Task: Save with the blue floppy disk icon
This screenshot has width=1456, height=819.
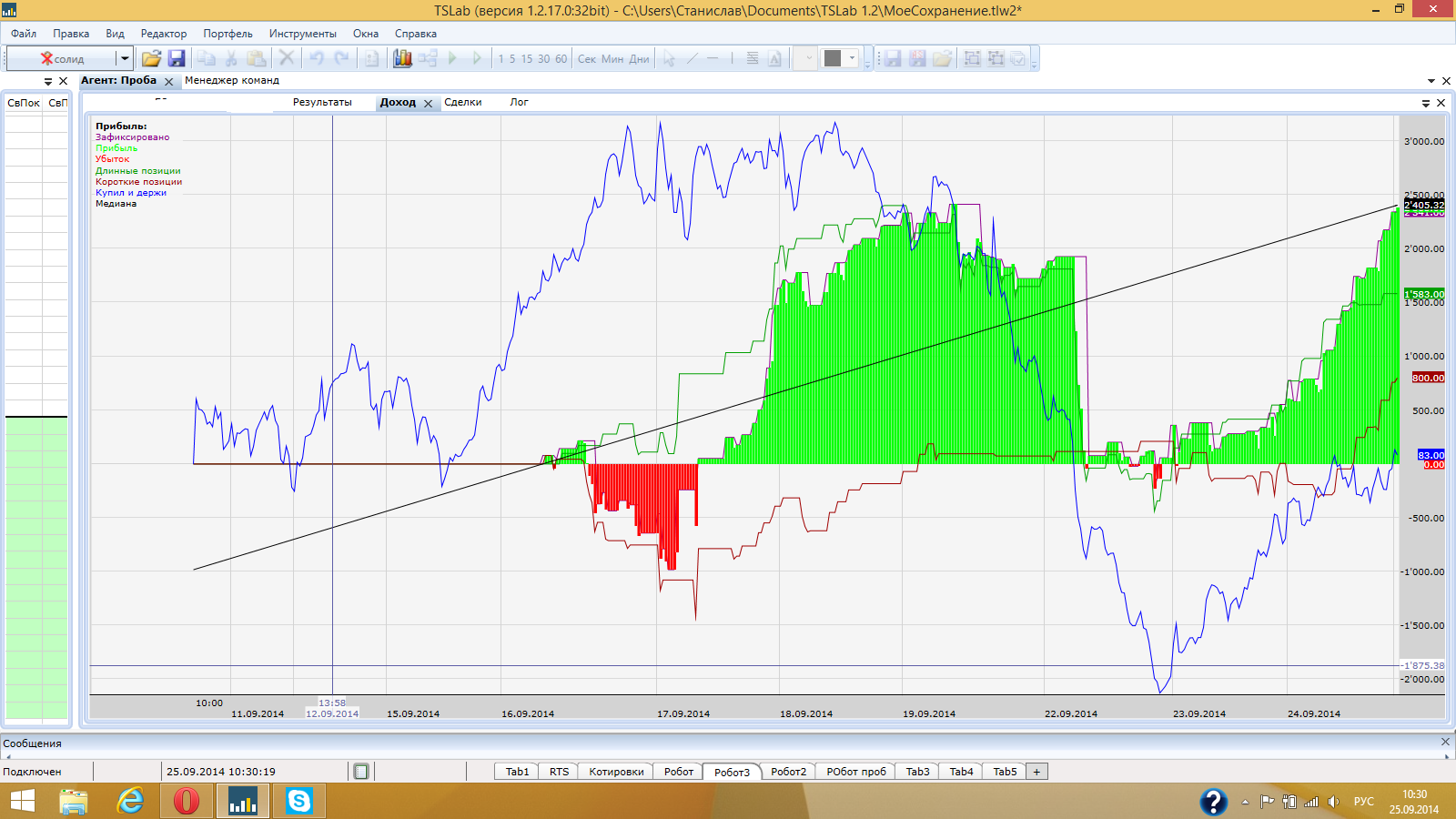Action: (177, 58)
